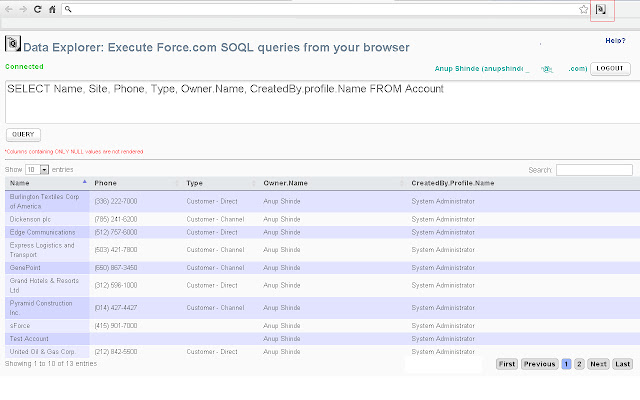
Task: Select Pyramid Construction Inc. cell
Action: [x=47, y=308]
